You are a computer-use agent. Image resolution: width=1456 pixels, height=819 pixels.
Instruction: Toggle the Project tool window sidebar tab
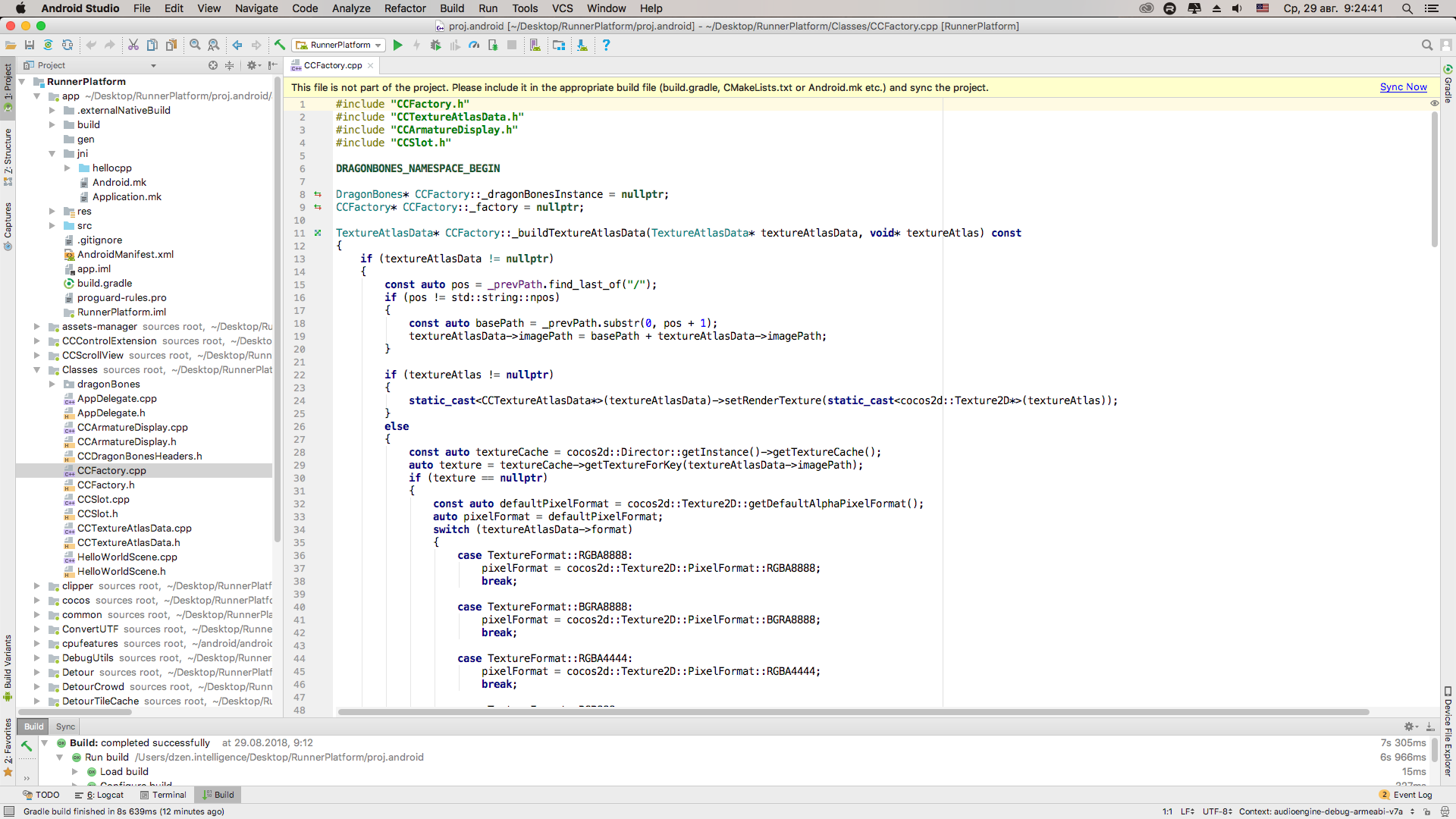[8, 85]
